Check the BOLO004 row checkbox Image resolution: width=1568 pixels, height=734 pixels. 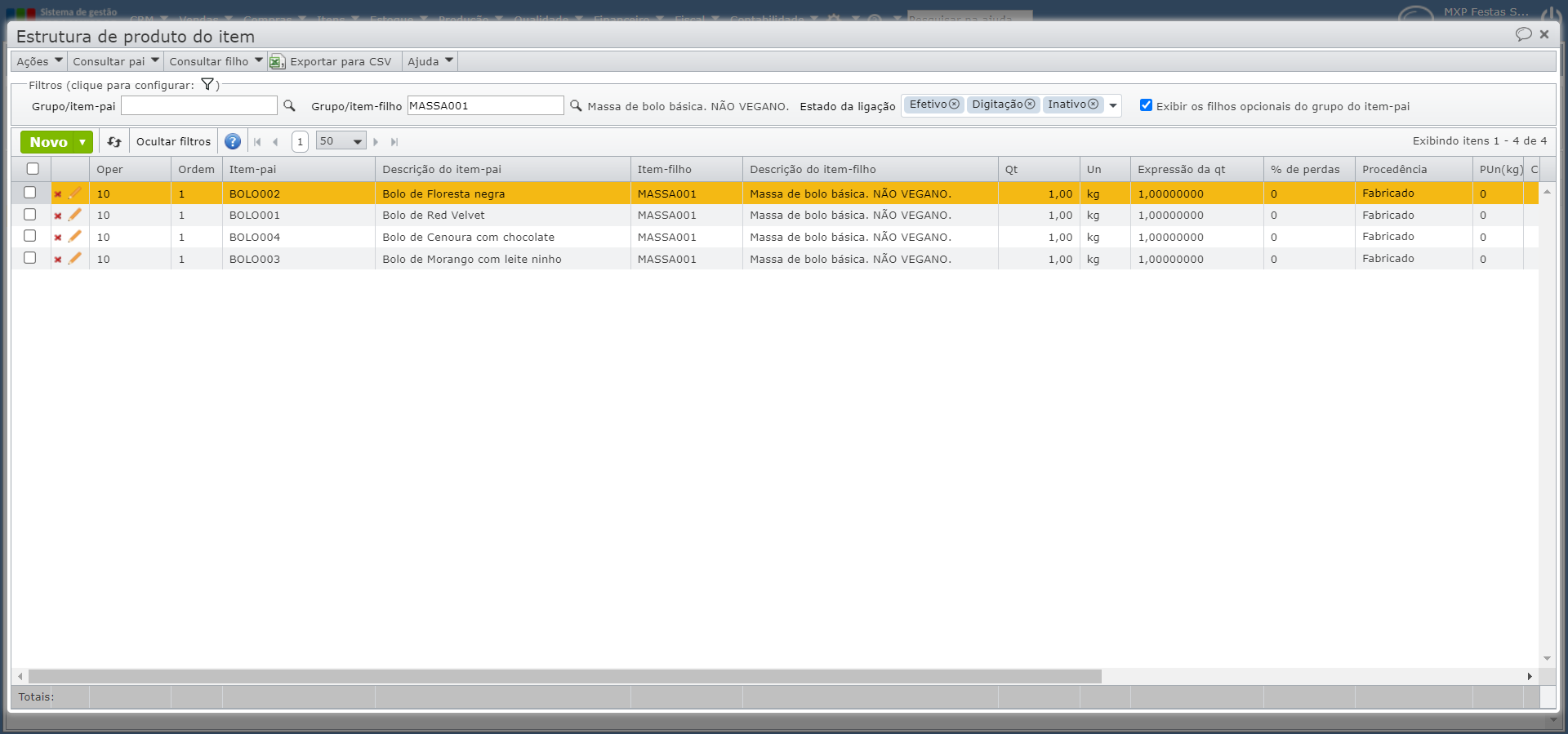(30, 236)
